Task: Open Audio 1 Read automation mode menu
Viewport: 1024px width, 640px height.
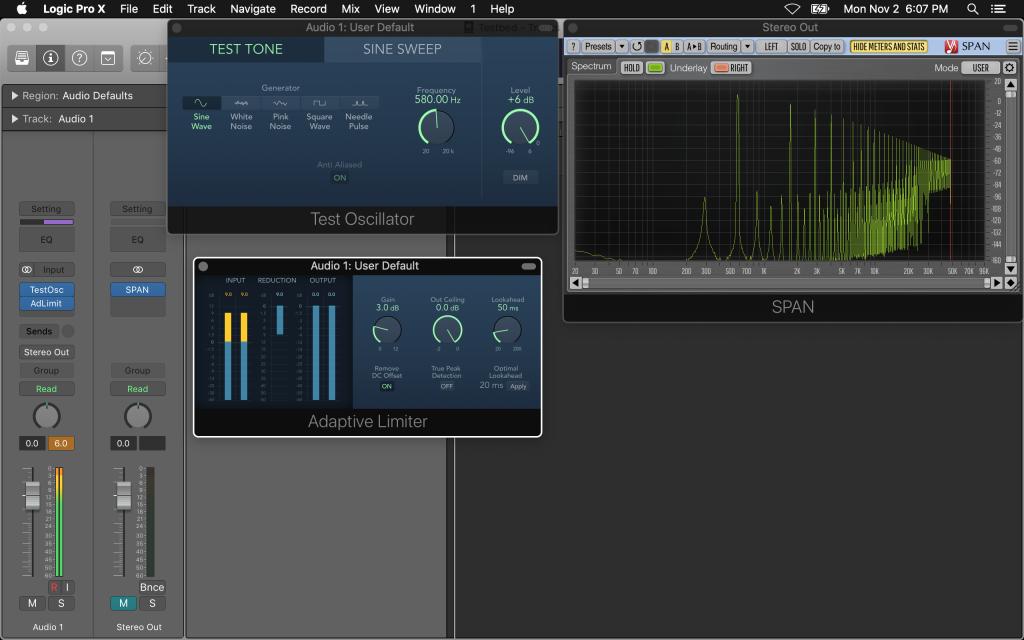Action: (x=46, y=389)
